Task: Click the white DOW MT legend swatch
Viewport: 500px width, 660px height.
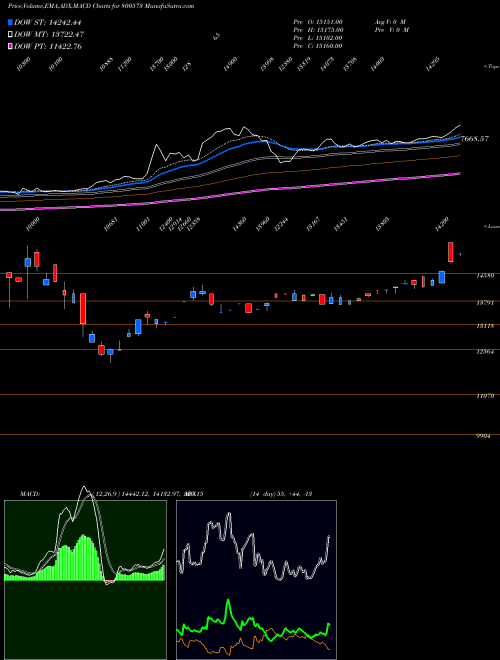Action: (x=10, y=34)
